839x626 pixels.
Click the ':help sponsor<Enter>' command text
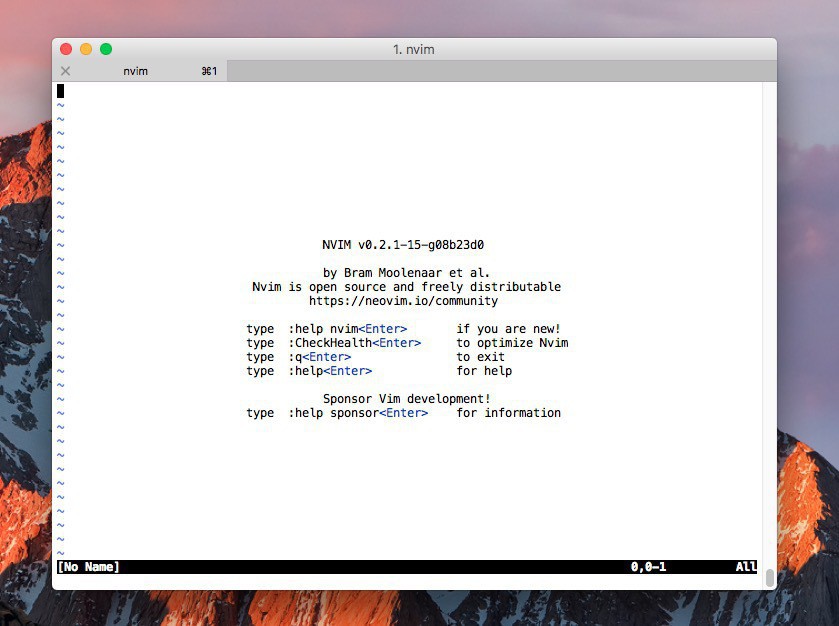359,413
